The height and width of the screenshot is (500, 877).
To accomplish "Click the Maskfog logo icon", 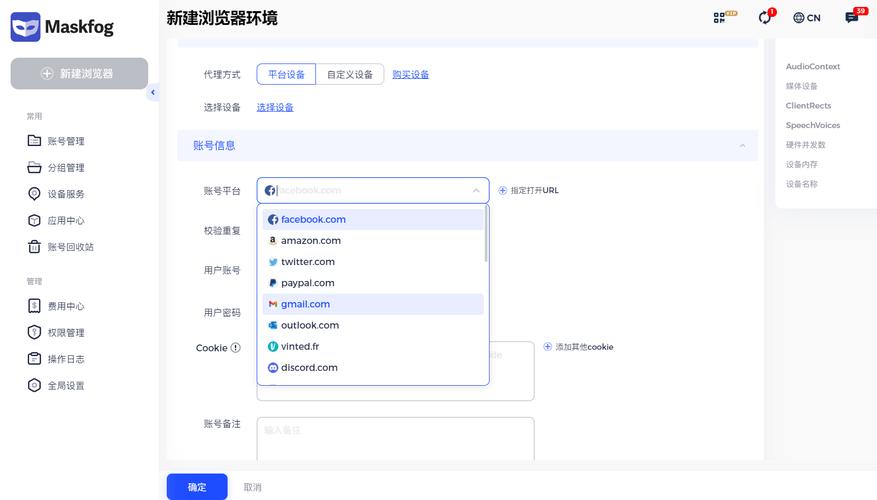I will click(25, 27).
